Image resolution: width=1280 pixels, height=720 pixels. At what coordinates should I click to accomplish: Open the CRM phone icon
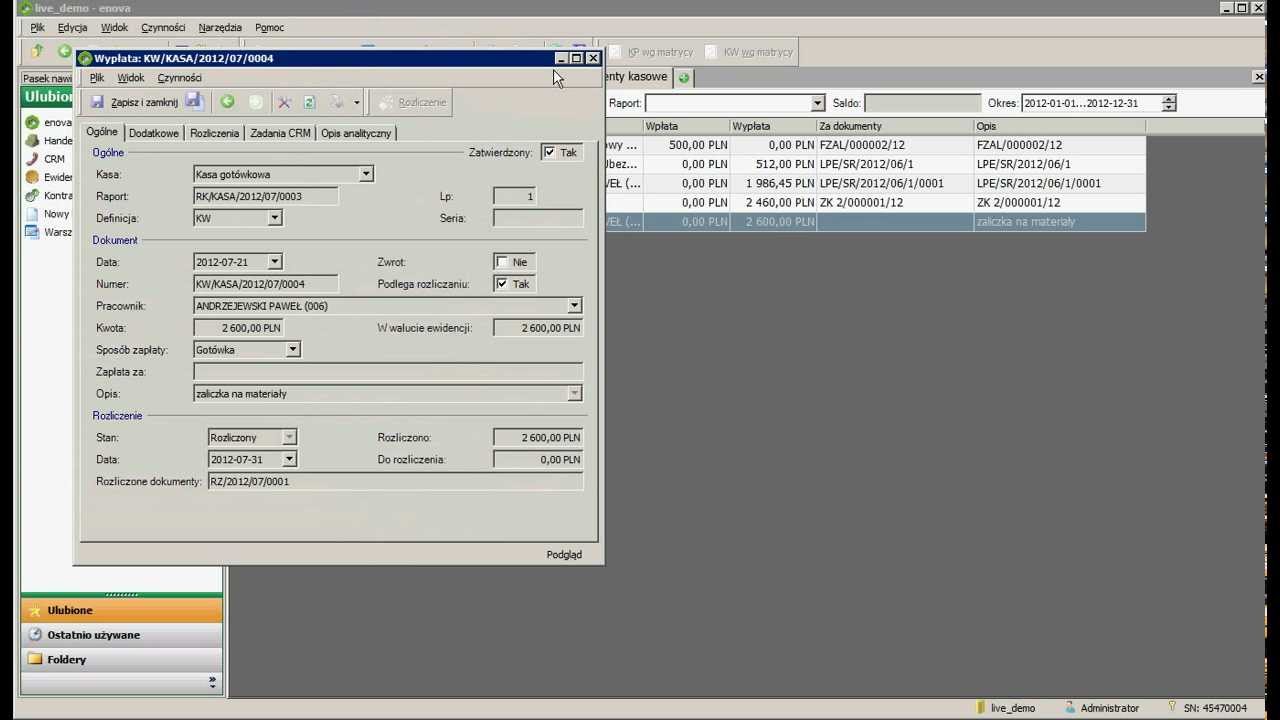coord(32,158)
